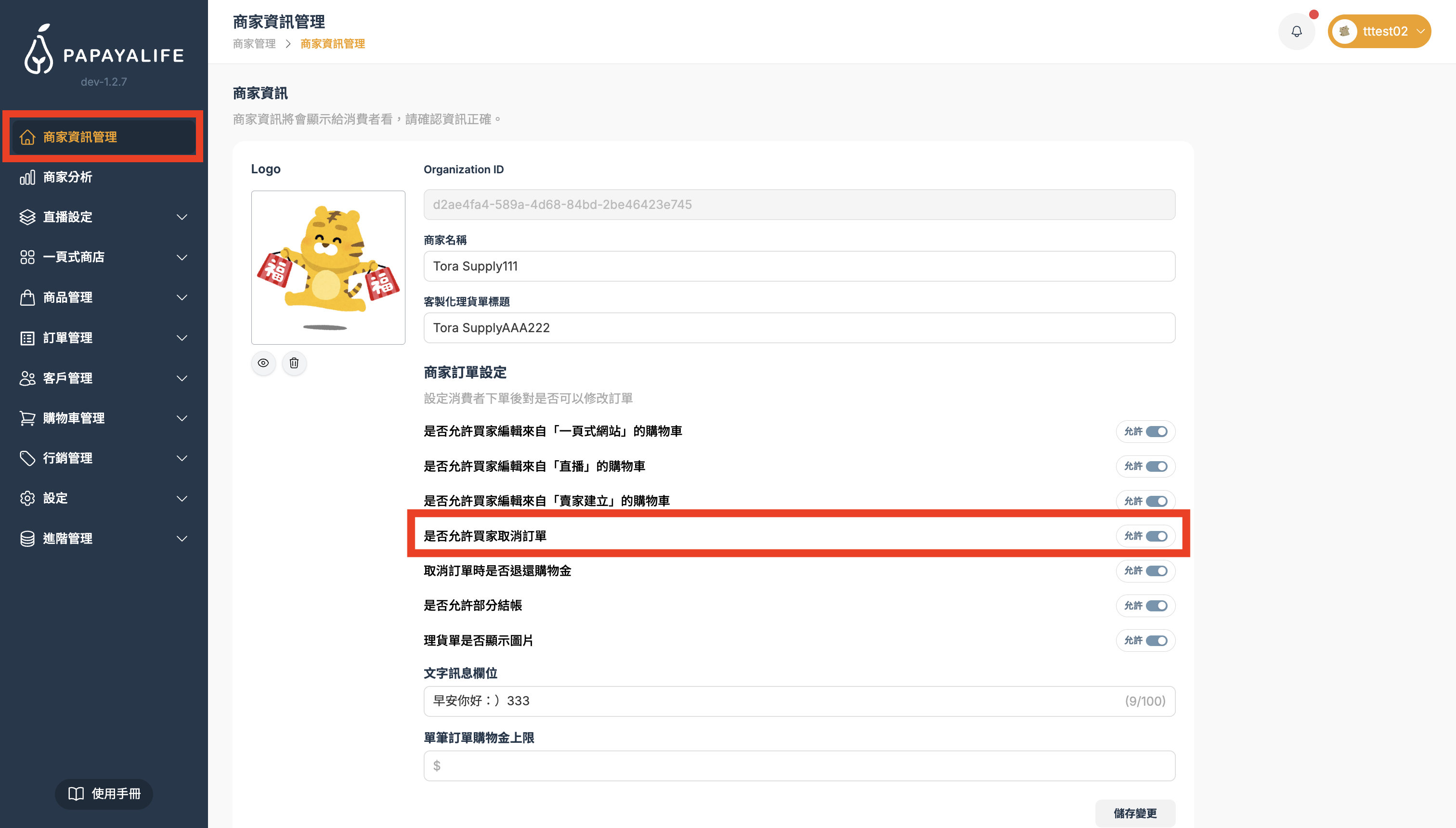
Task: Click the 商家管理 breadcrumb link
Action: click(254, 44)
